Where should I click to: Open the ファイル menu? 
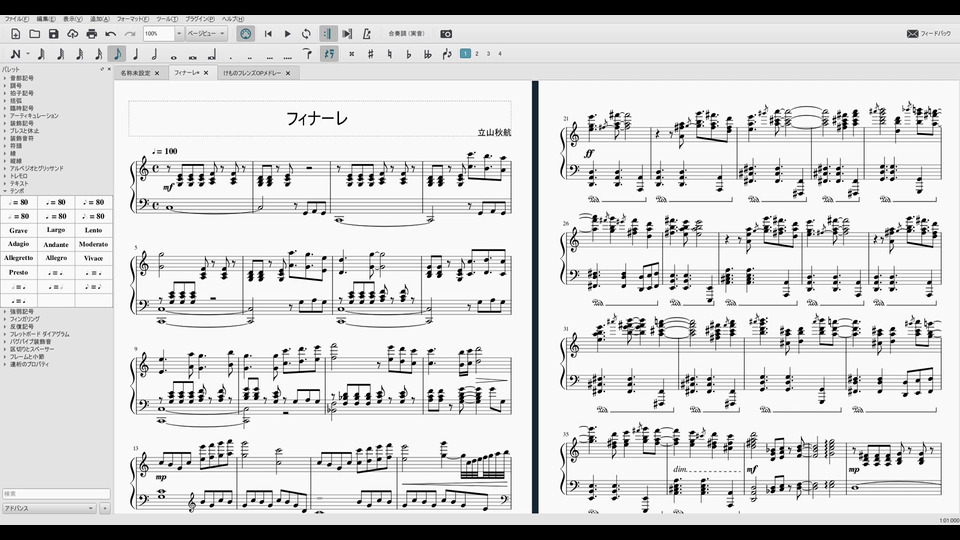17,19
